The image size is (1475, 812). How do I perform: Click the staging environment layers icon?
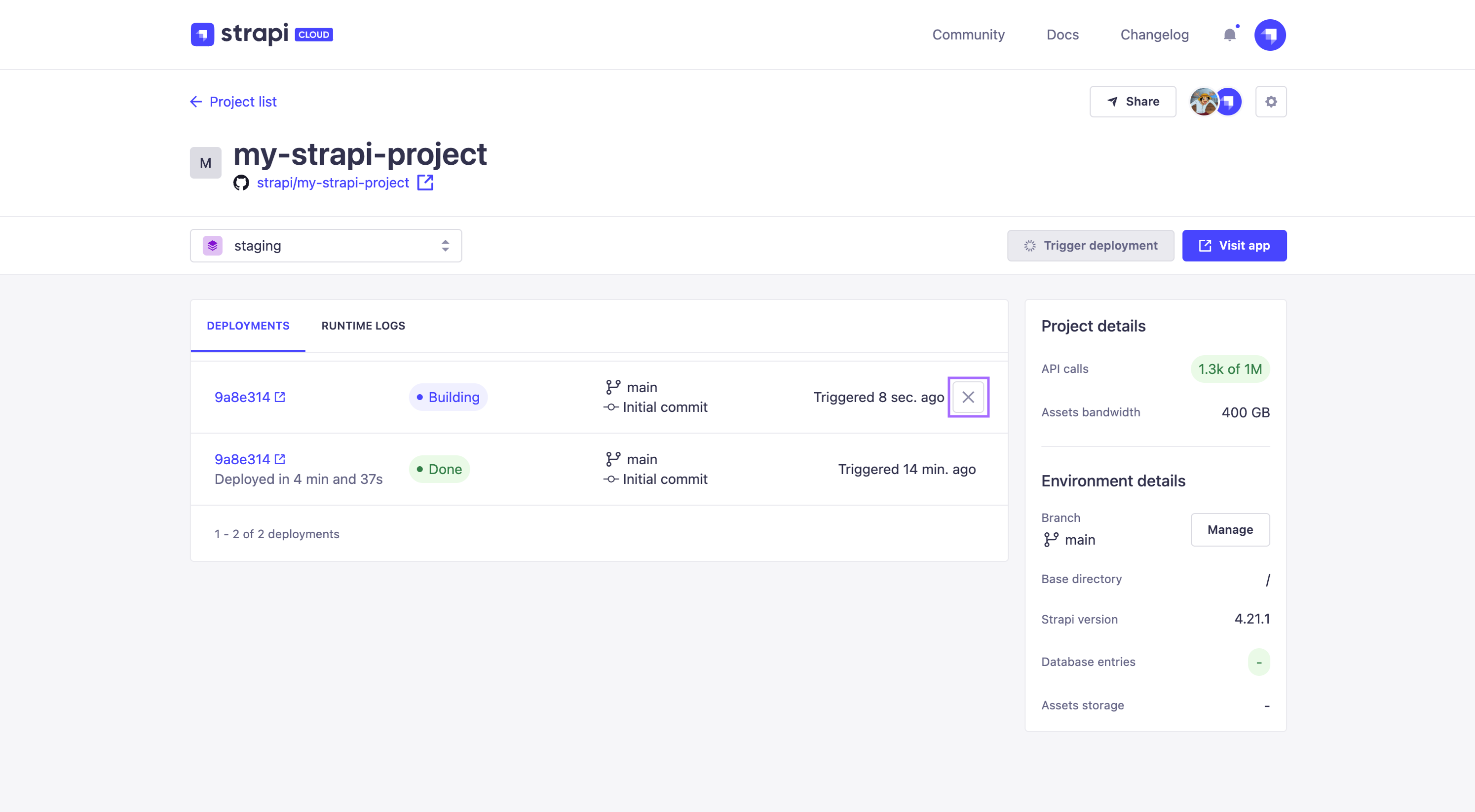coord(212,246)
